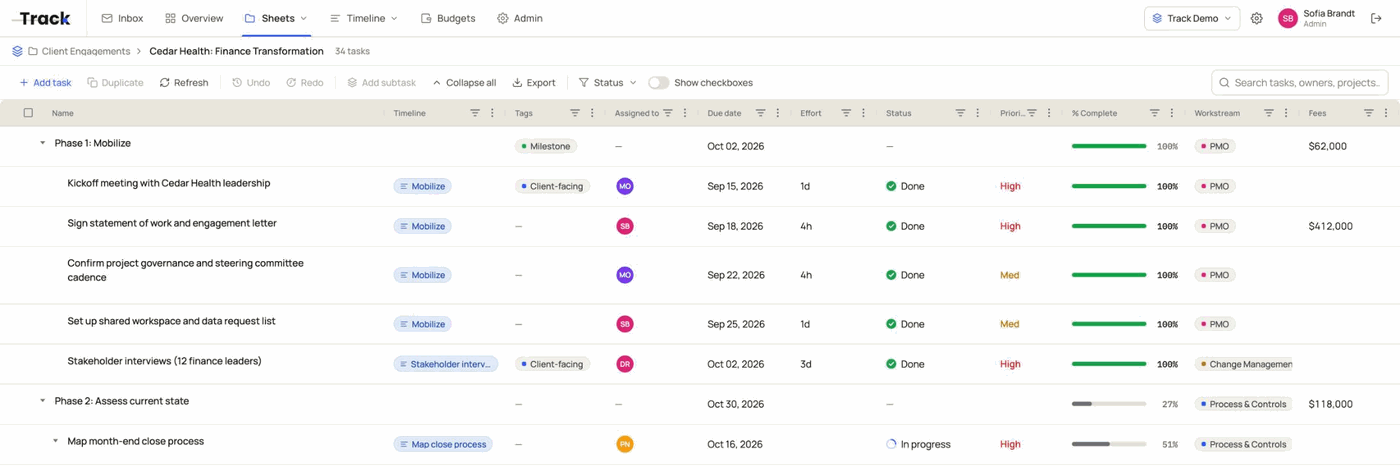Click the layers icon in the breadcrumb
1400x466 pixels.
click(x=17, y=51)
